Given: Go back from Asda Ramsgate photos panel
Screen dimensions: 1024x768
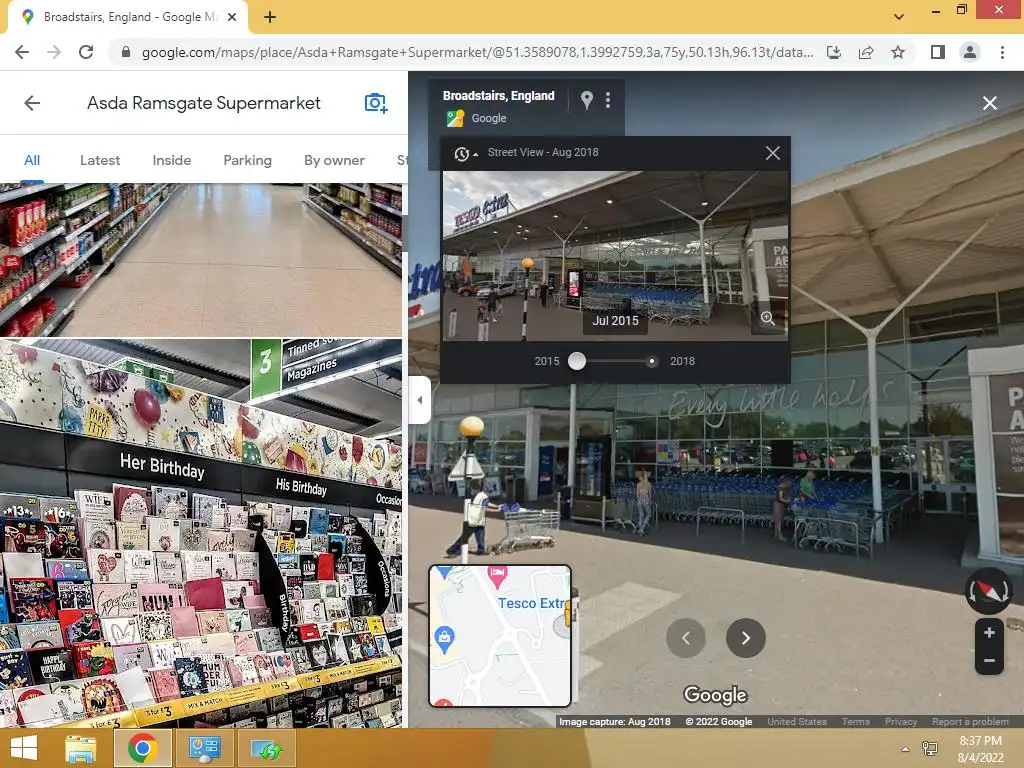Looking at the screenshot, I should [x=32, y=103].
